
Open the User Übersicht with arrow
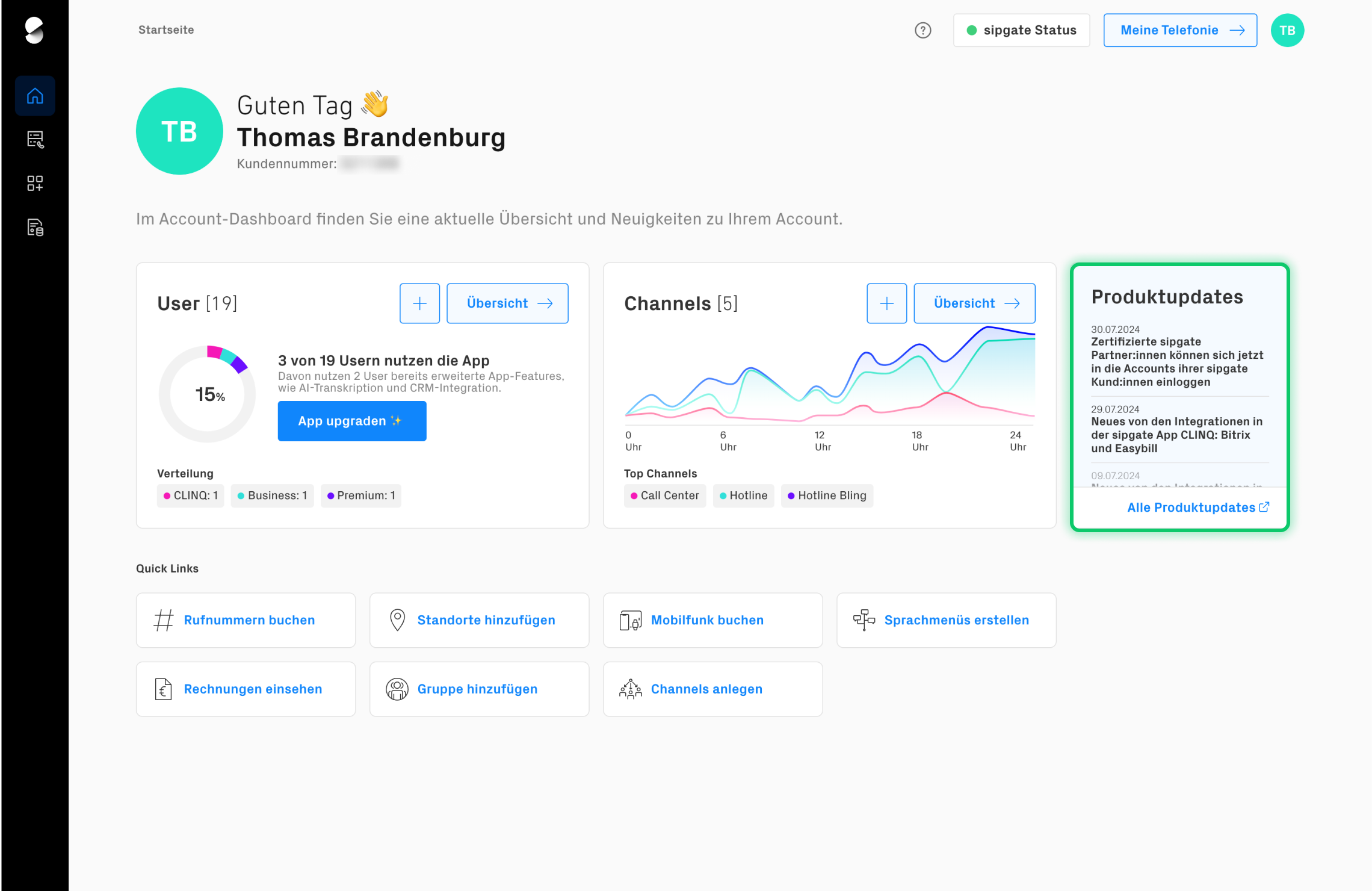click(x=507, y=303)
